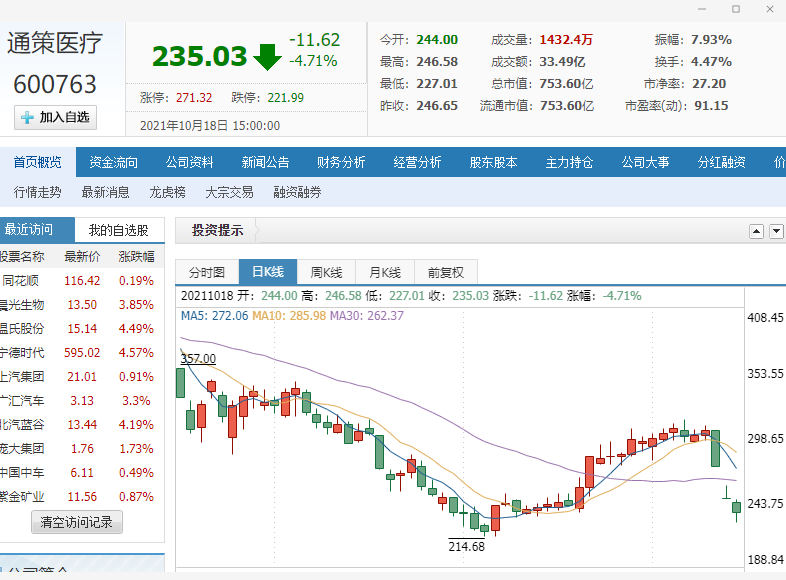Close the stock window
The width and height of the screenshot is (786, 580).
(x=770, y=9)
